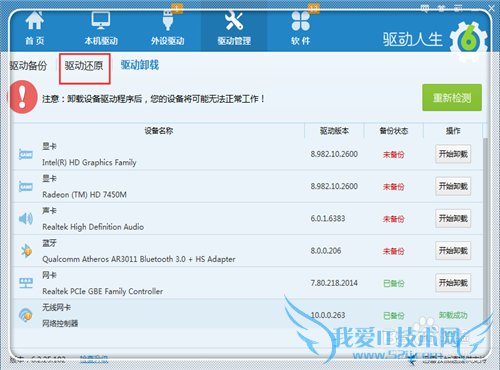Click the Realtek PCIe network card icon
The width and height of the screenshot is (500, 370).
point(26,283)
